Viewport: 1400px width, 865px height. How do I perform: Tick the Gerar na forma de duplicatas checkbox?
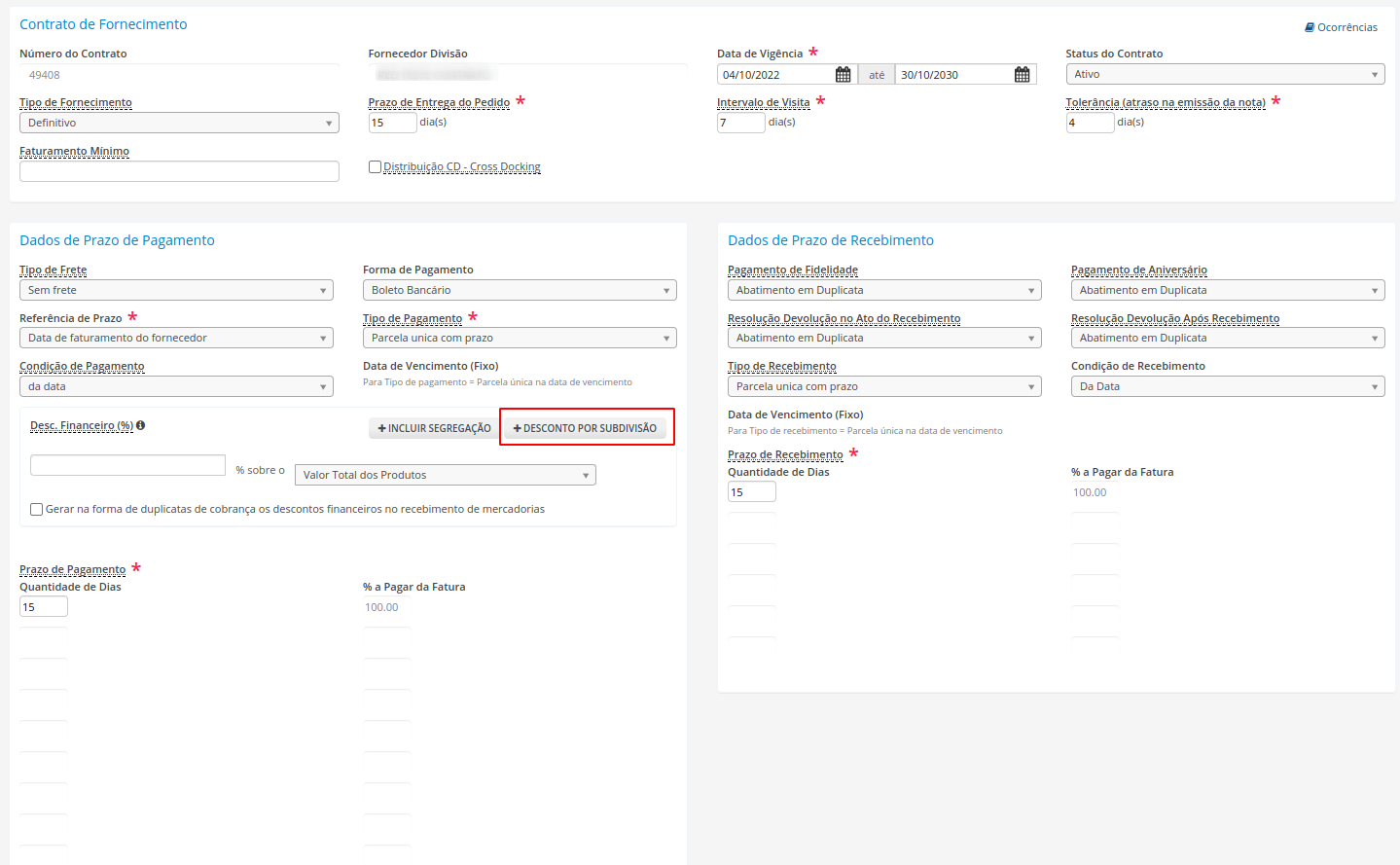pyautogui.click(x=36, y=509)
